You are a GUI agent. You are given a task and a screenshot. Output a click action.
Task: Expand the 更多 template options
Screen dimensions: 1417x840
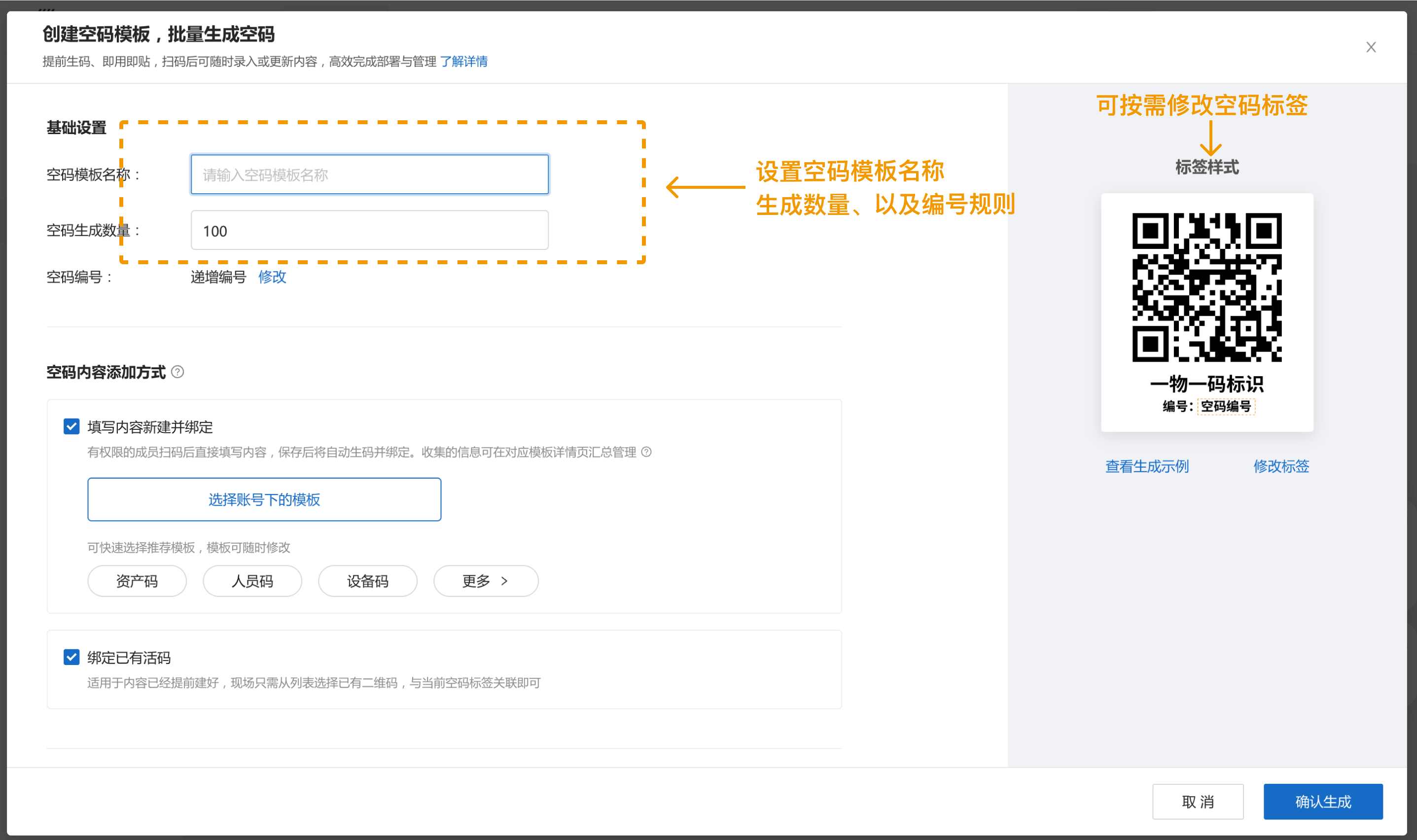pyautogui.click(x=485, y=581)
